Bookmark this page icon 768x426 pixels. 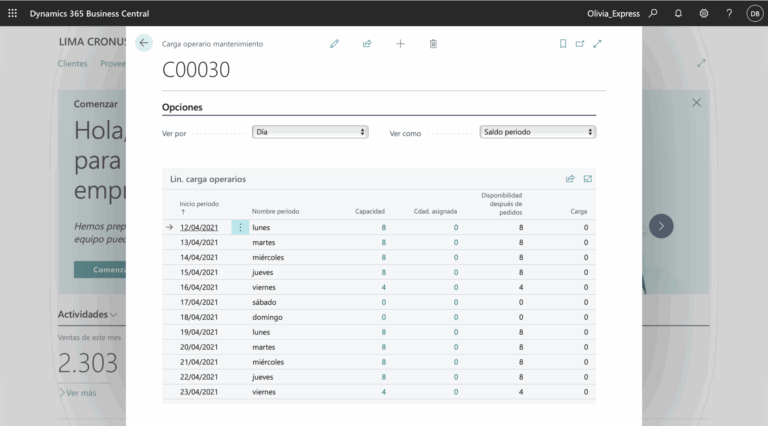(563, 44)
